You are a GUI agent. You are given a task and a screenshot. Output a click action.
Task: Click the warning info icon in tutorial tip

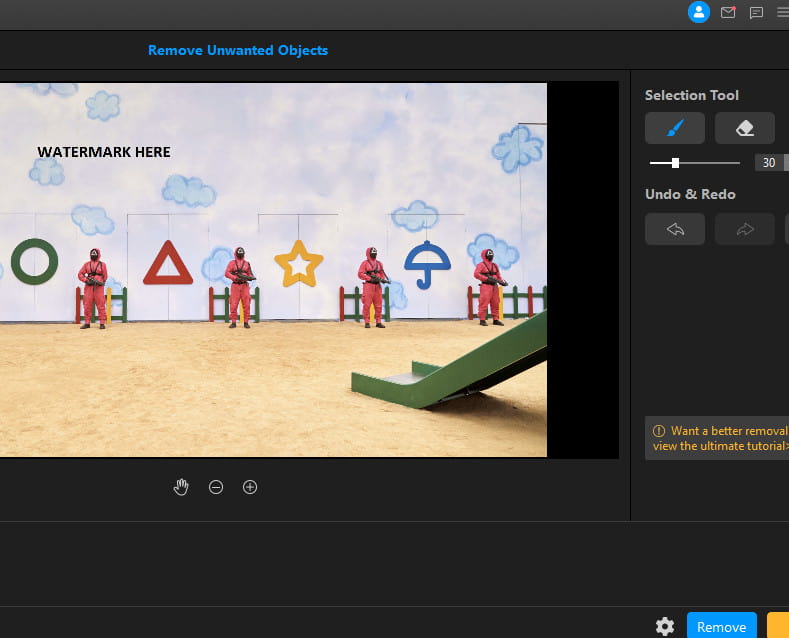(x=659, y=431)
